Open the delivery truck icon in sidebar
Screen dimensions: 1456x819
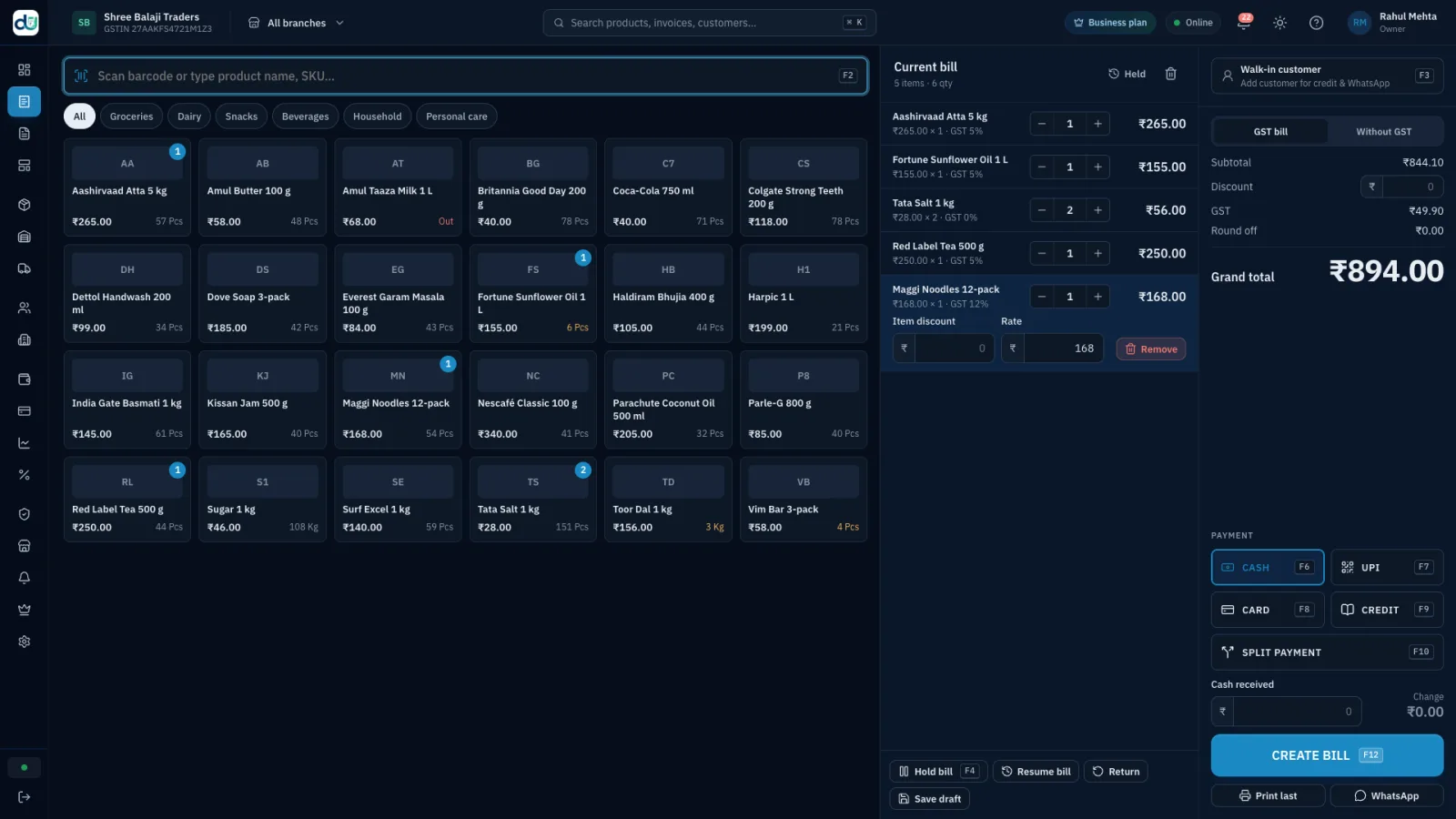[25, 268]
